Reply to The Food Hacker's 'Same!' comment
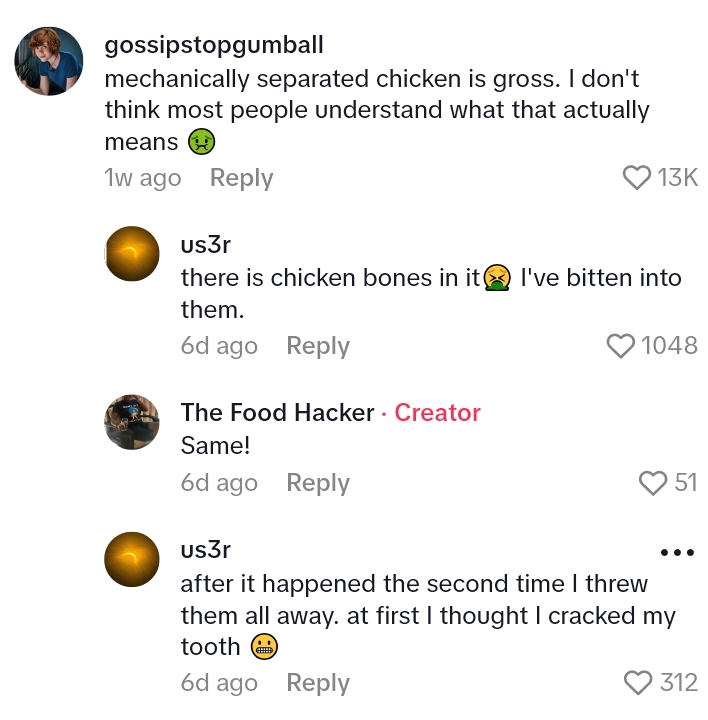 [317, 484]
